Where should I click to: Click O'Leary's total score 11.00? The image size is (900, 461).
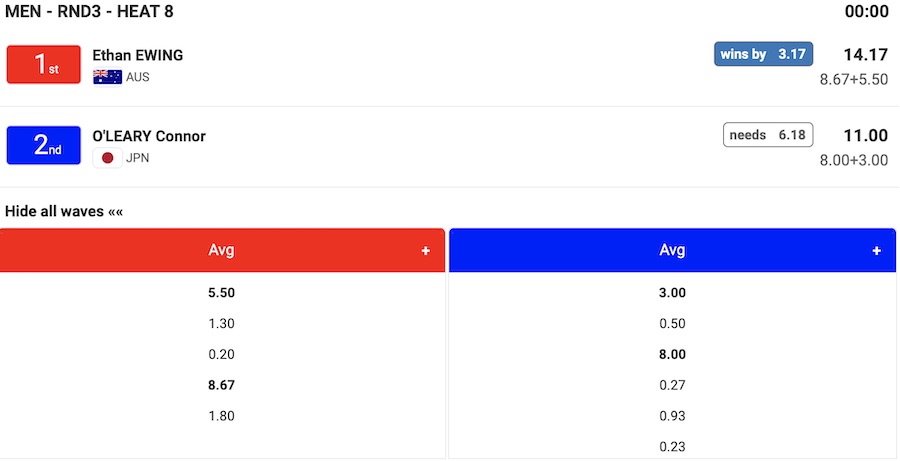[x=865, y=136]
